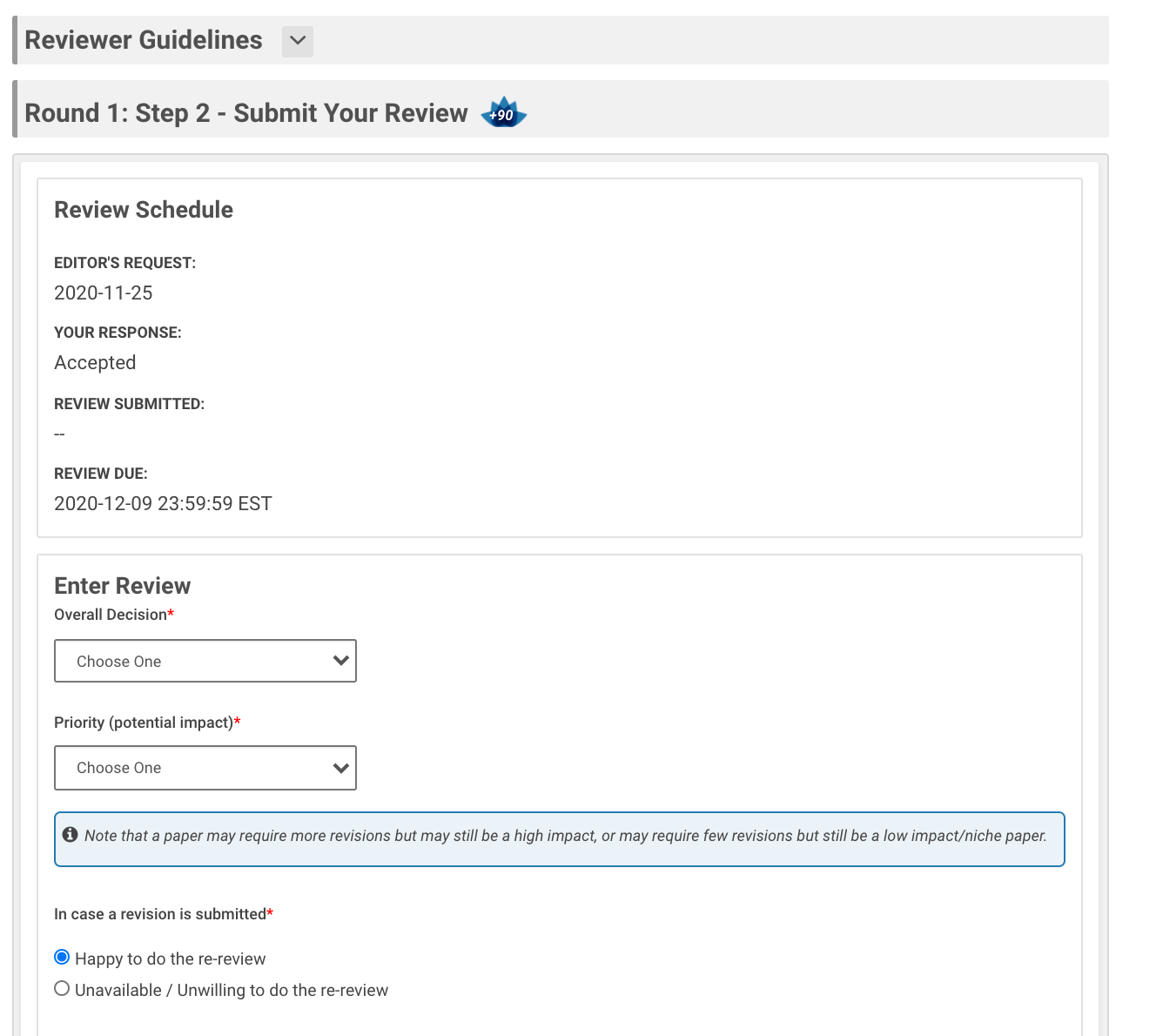
Task: Click the Enter Review heading
Action: click(122, 586)
